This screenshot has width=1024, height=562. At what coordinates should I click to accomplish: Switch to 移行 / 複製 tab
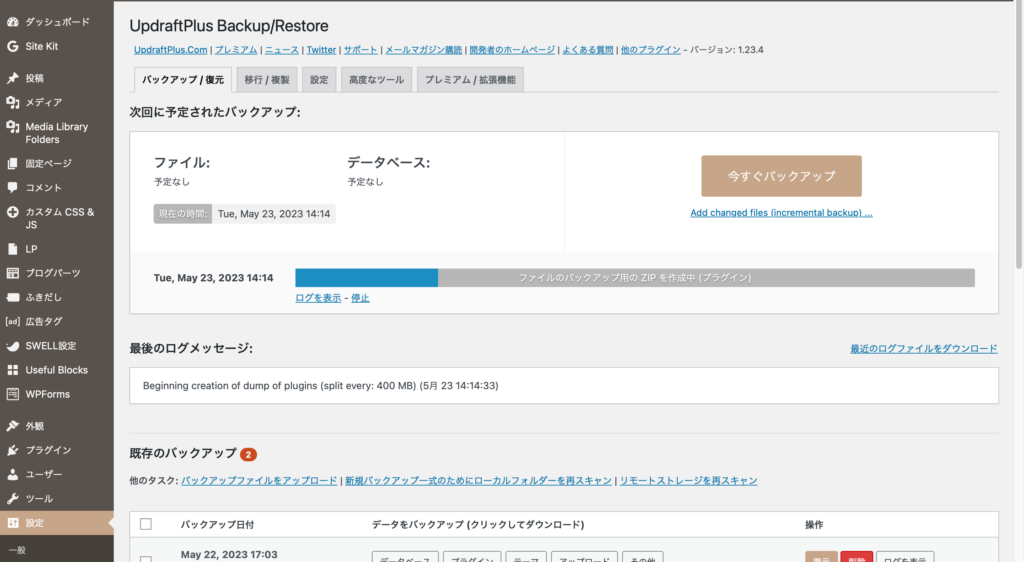point(266,80)
